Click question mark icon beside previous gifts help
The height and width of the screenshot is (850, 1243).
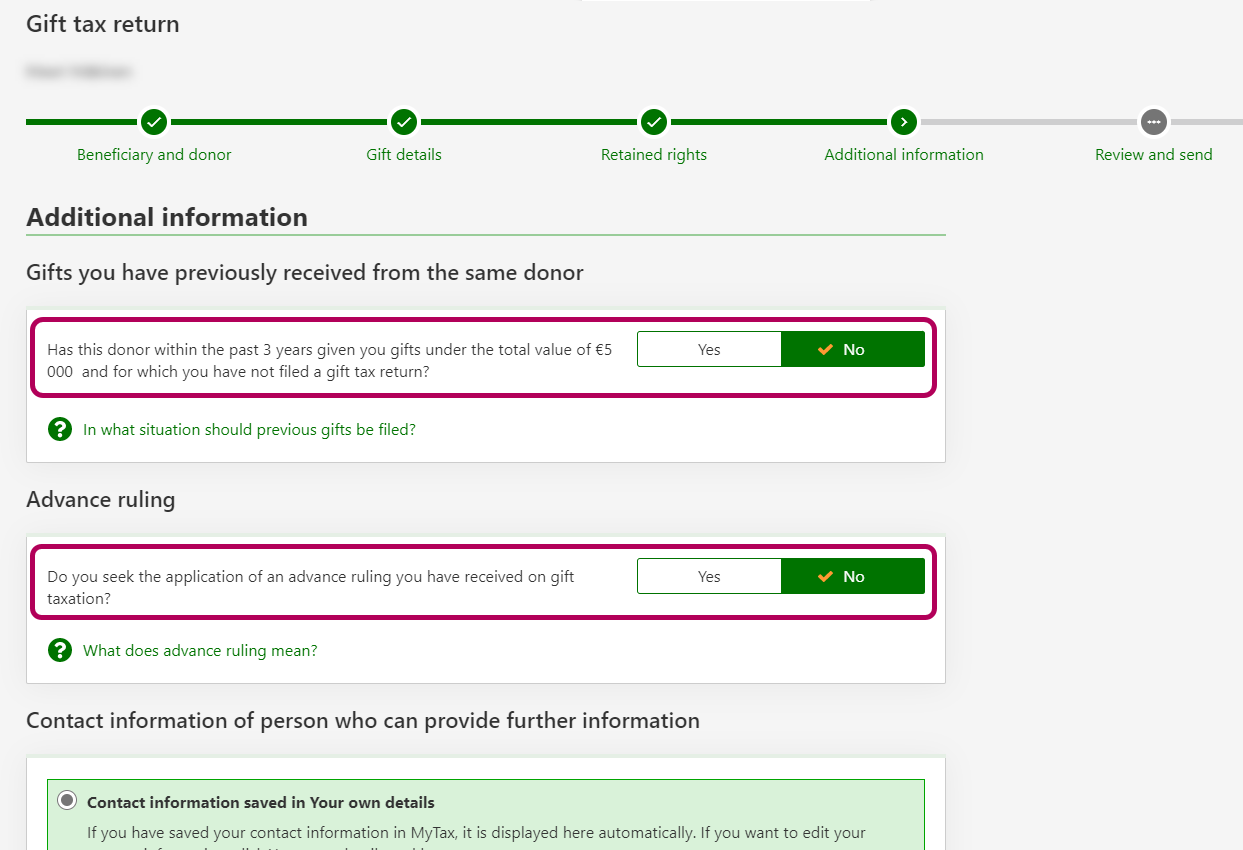pyautogui.click(x=60, y=430)
